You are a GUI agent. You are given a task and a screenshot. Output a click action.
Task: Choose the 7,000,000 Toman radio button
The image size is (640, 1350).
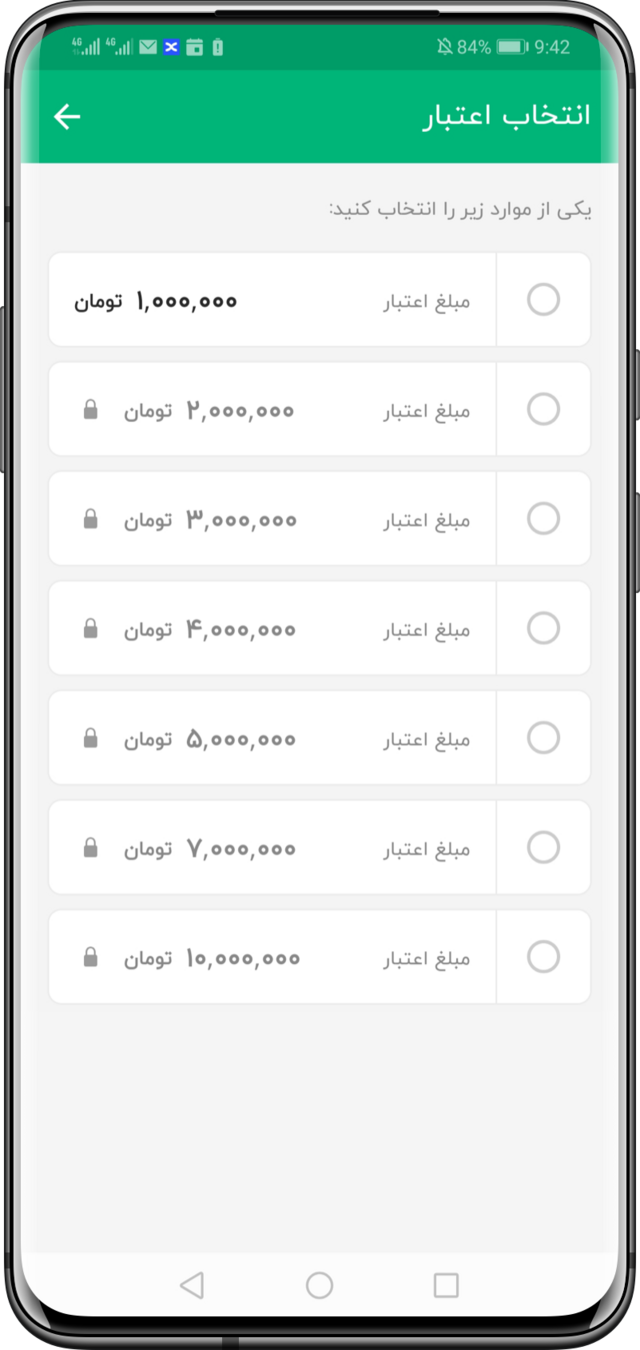(x=543, y=848)
